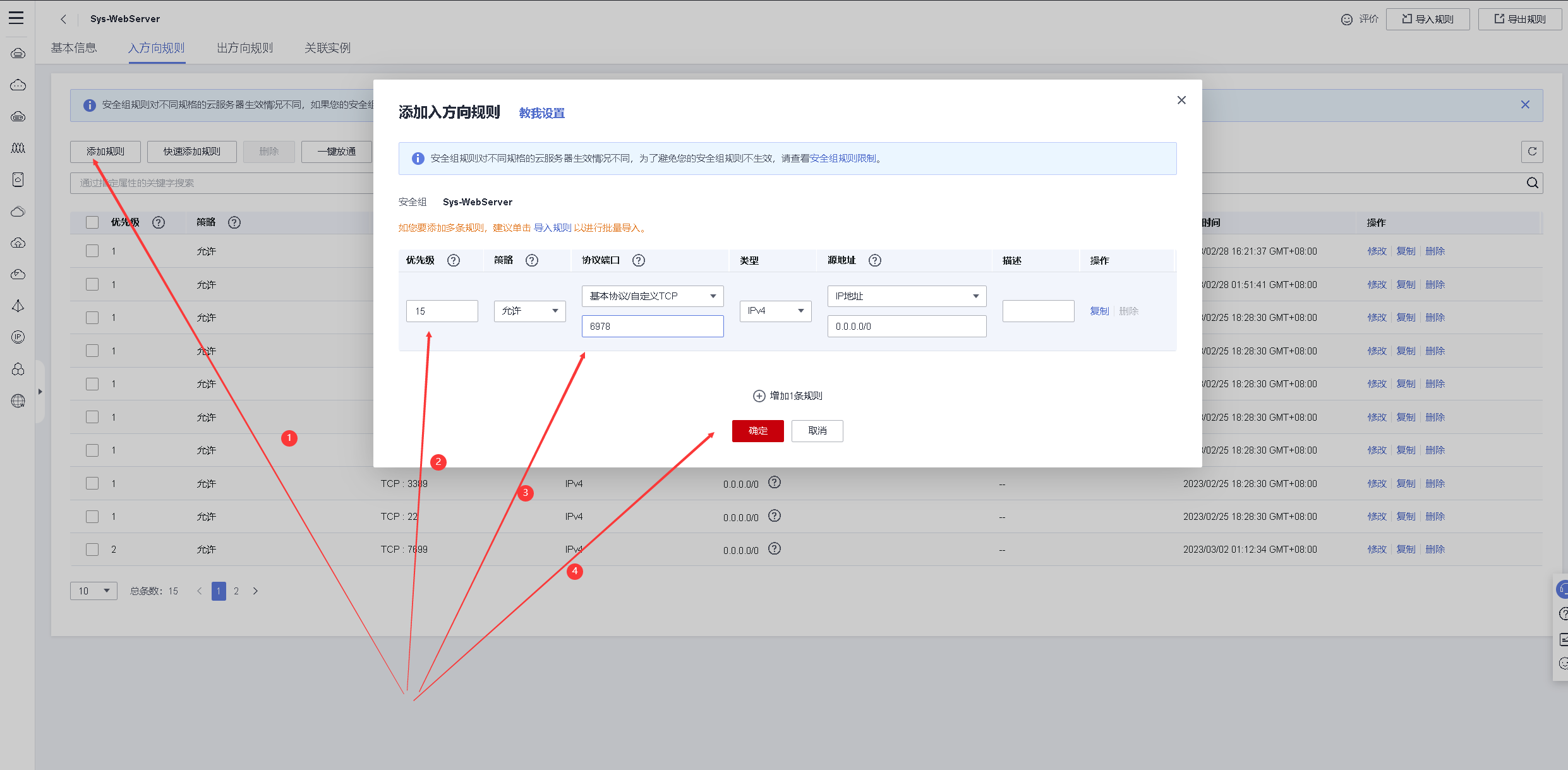Open the IPv4 type dropdown
This screenshot has height=770, width=1568.
point(775,311)
